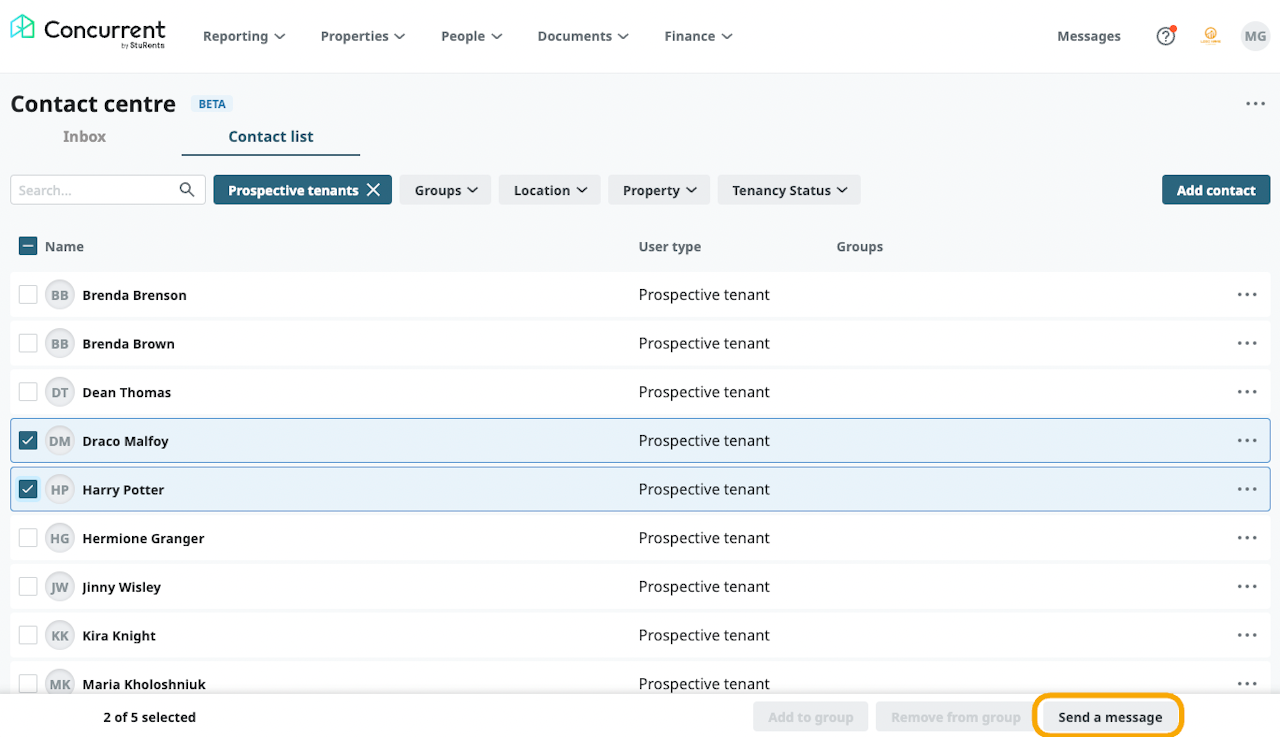This screenshot has height=737, width=1280.
Task: Open the Finance menu
Action: 698,36
